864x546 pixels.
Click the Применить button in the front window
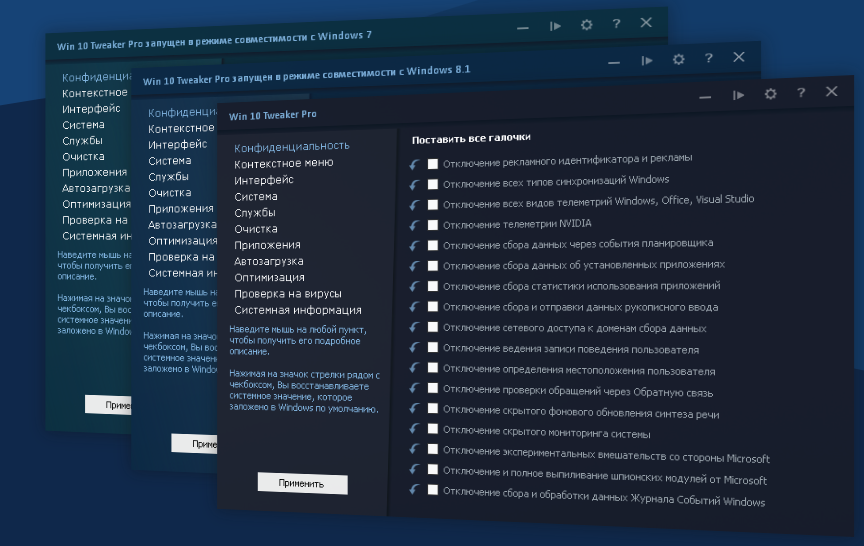303,483
